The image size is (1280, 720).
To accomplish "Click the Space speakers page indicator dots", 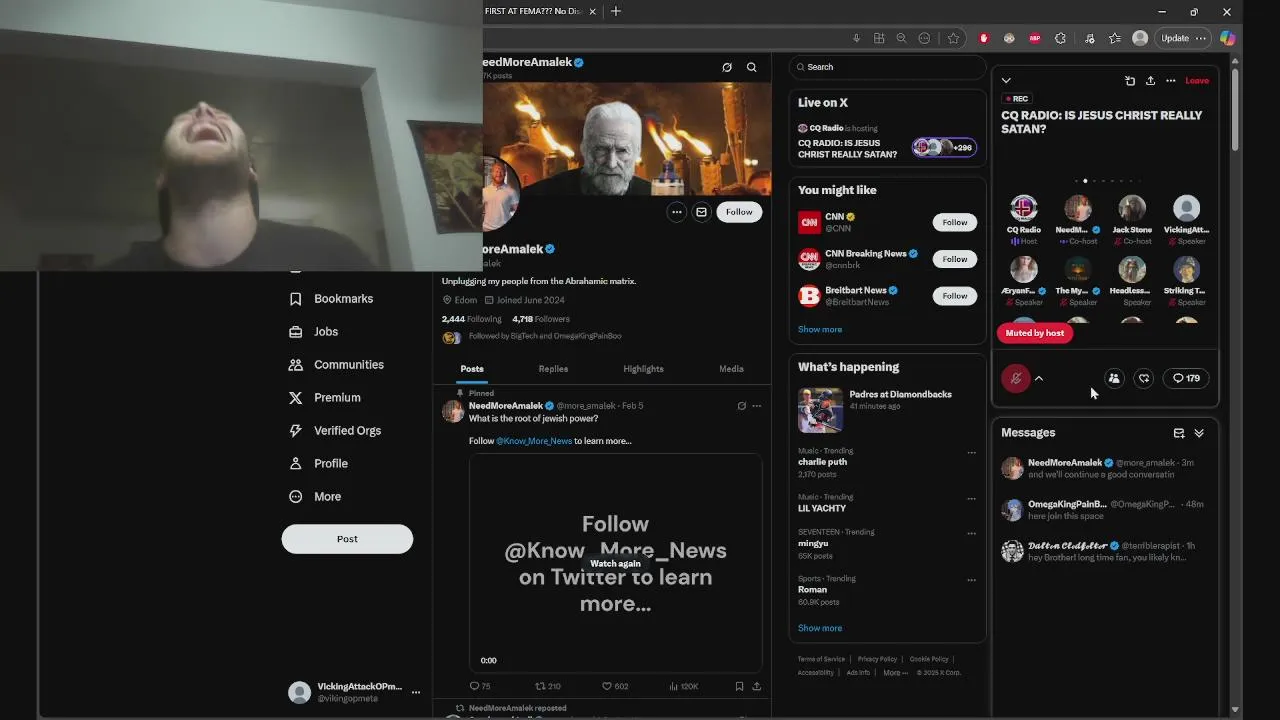I will pos(1107,181).
